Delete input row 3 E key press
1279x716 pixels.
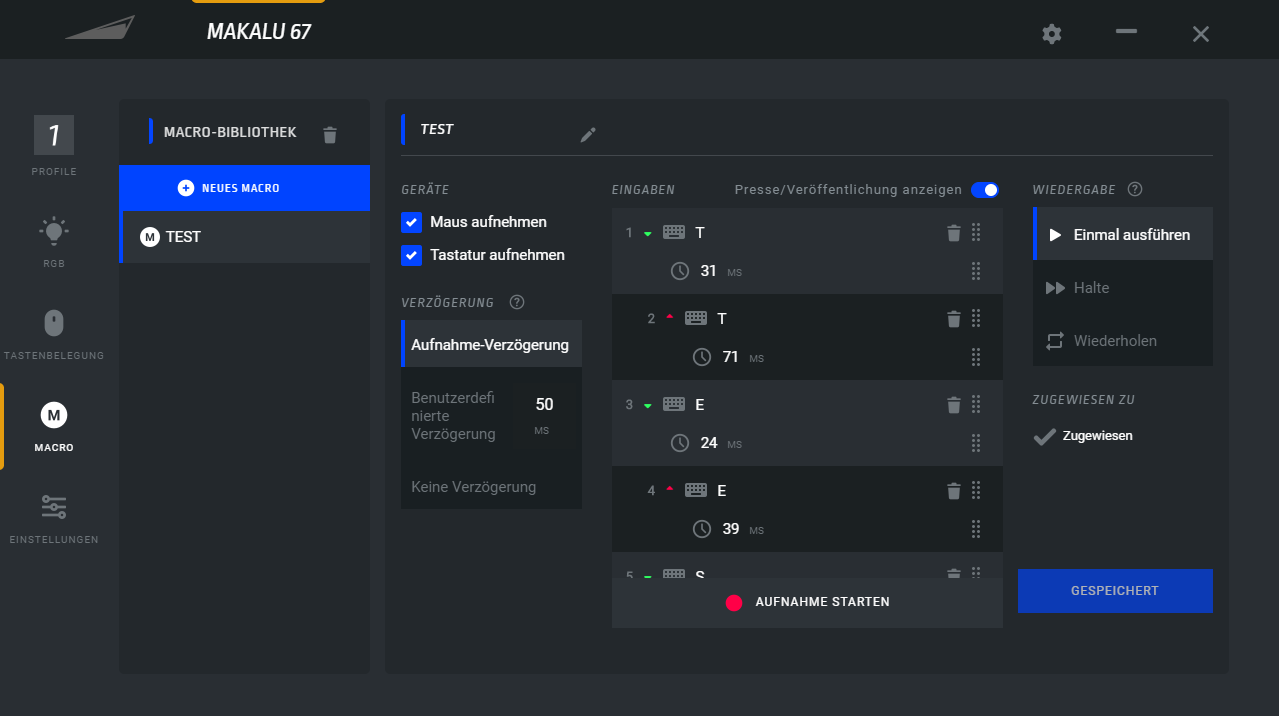coord(953,405)
